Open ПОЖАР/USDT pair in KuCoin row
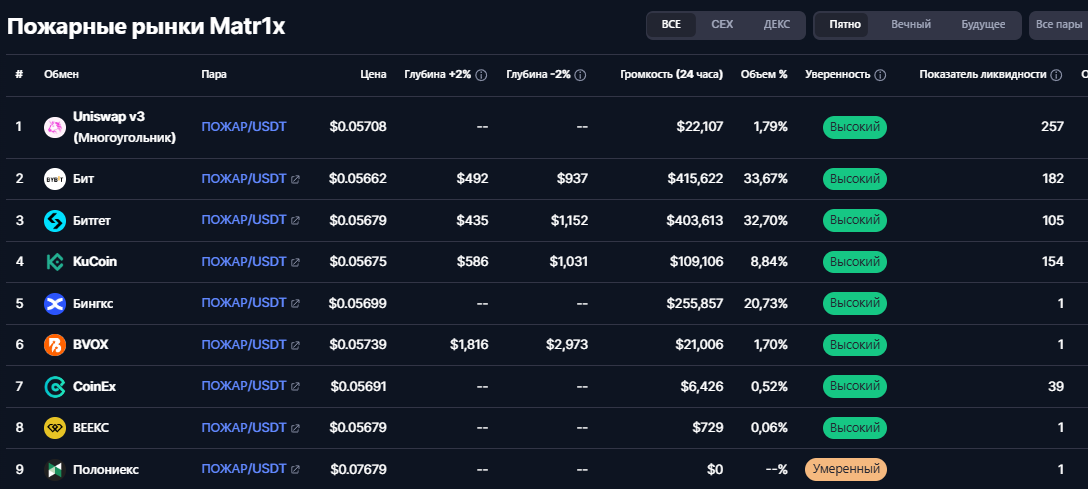 [x=244, y=261]
